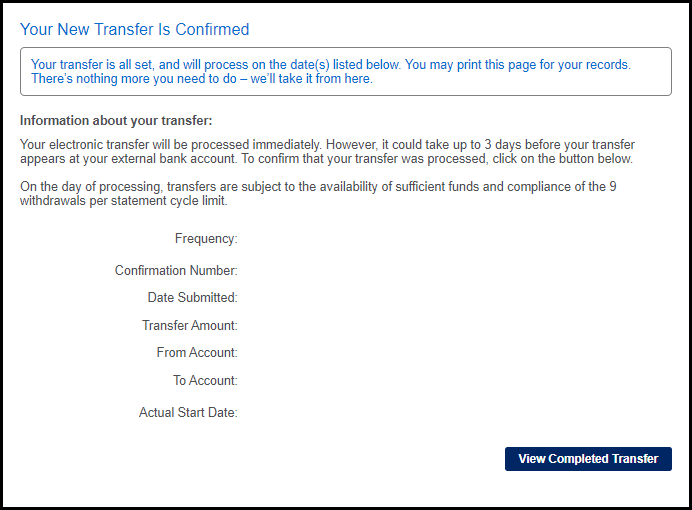Click the View Completed Transfer button
The image size is (692, 510).
(588, 459)
